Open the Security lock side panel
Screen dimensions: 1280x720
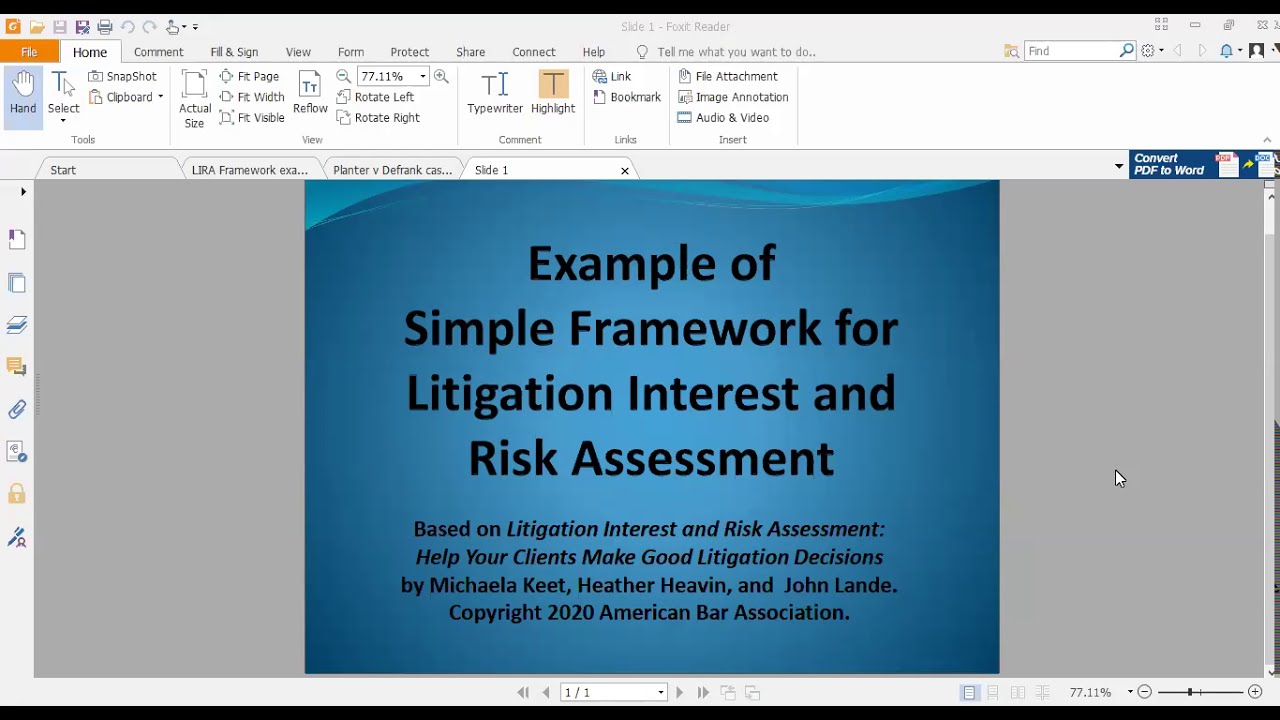click(17, 494)
